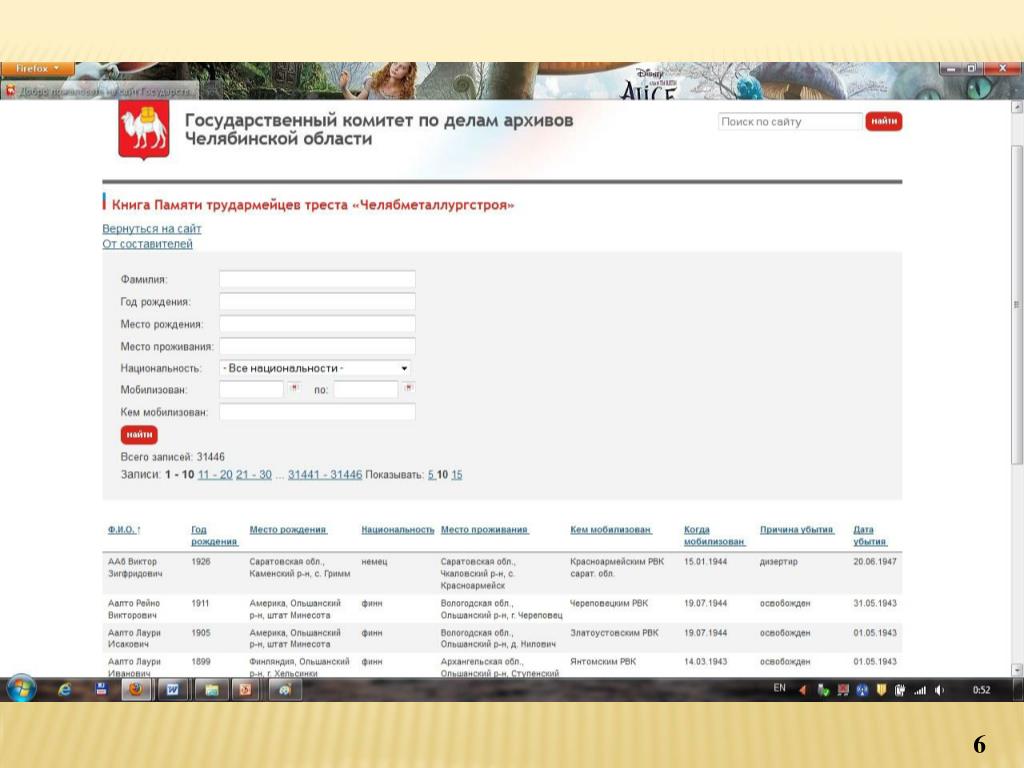
Task: Launch Internet Explorer from the taskbar
Action: [x=65, y=690]
